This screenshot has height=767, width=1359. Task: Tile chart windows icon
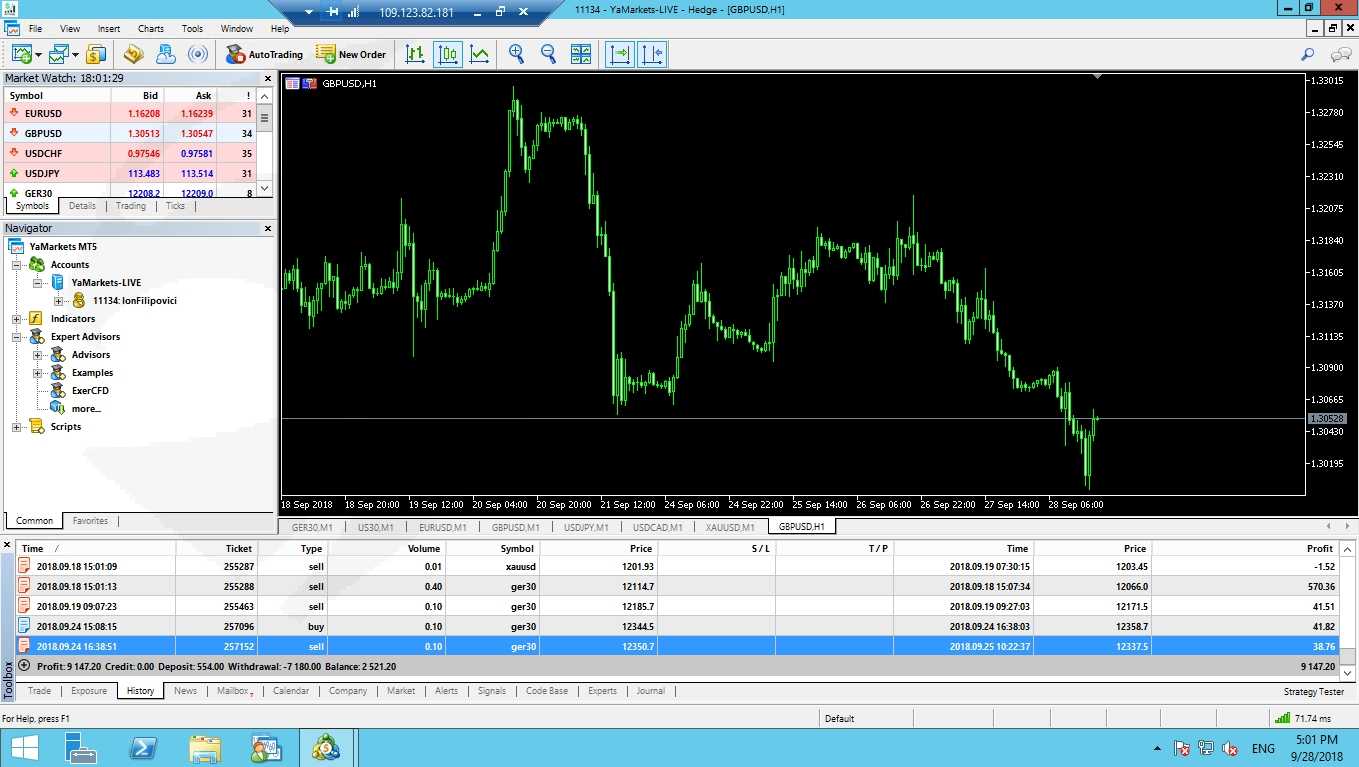click(x=581, y=54)
